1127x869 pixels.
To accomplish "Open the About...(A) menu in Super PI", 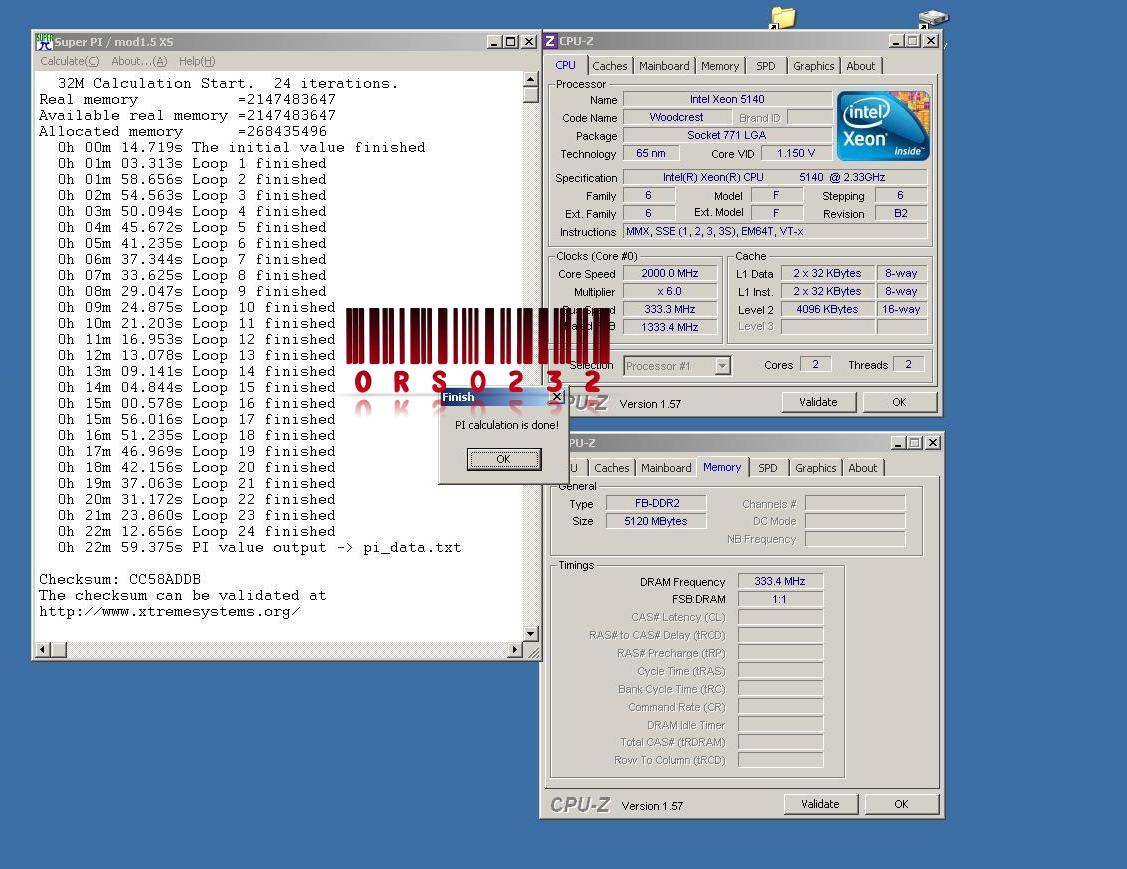I will [x=139, y=61].
